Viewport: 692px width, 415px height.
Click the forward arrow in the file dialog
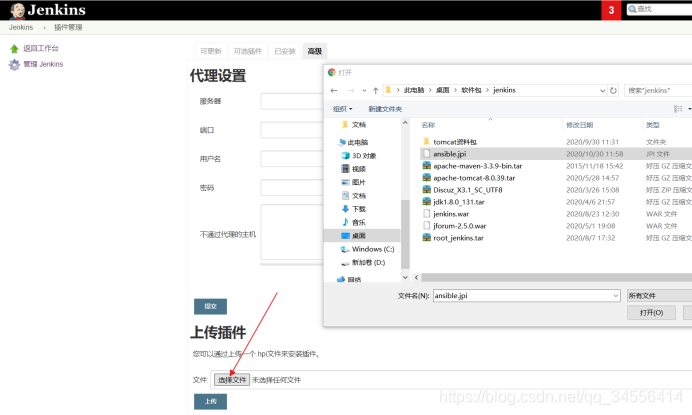tap(351, 91)
